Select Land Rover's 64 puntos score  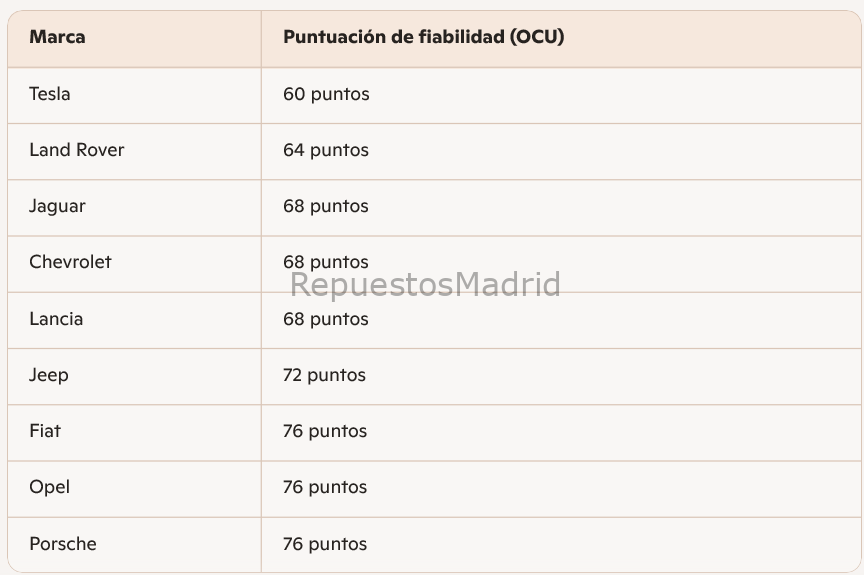pos(326,151)
